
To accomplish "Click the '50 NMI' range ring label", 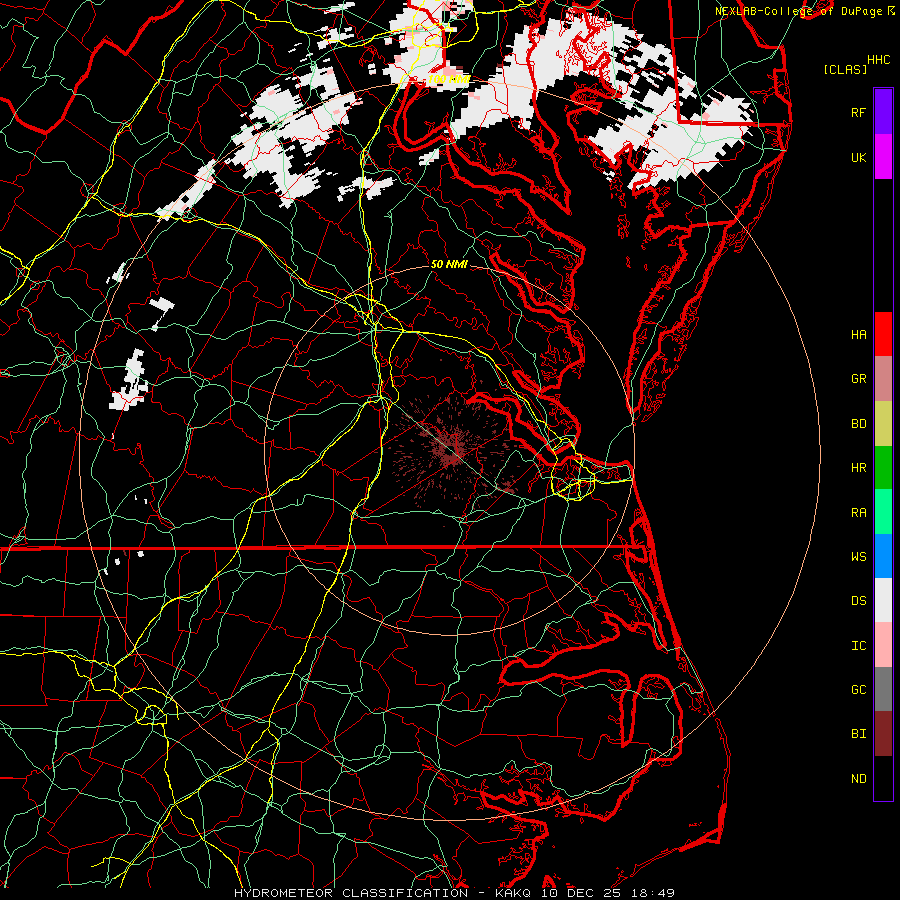I will coord(449,264).
